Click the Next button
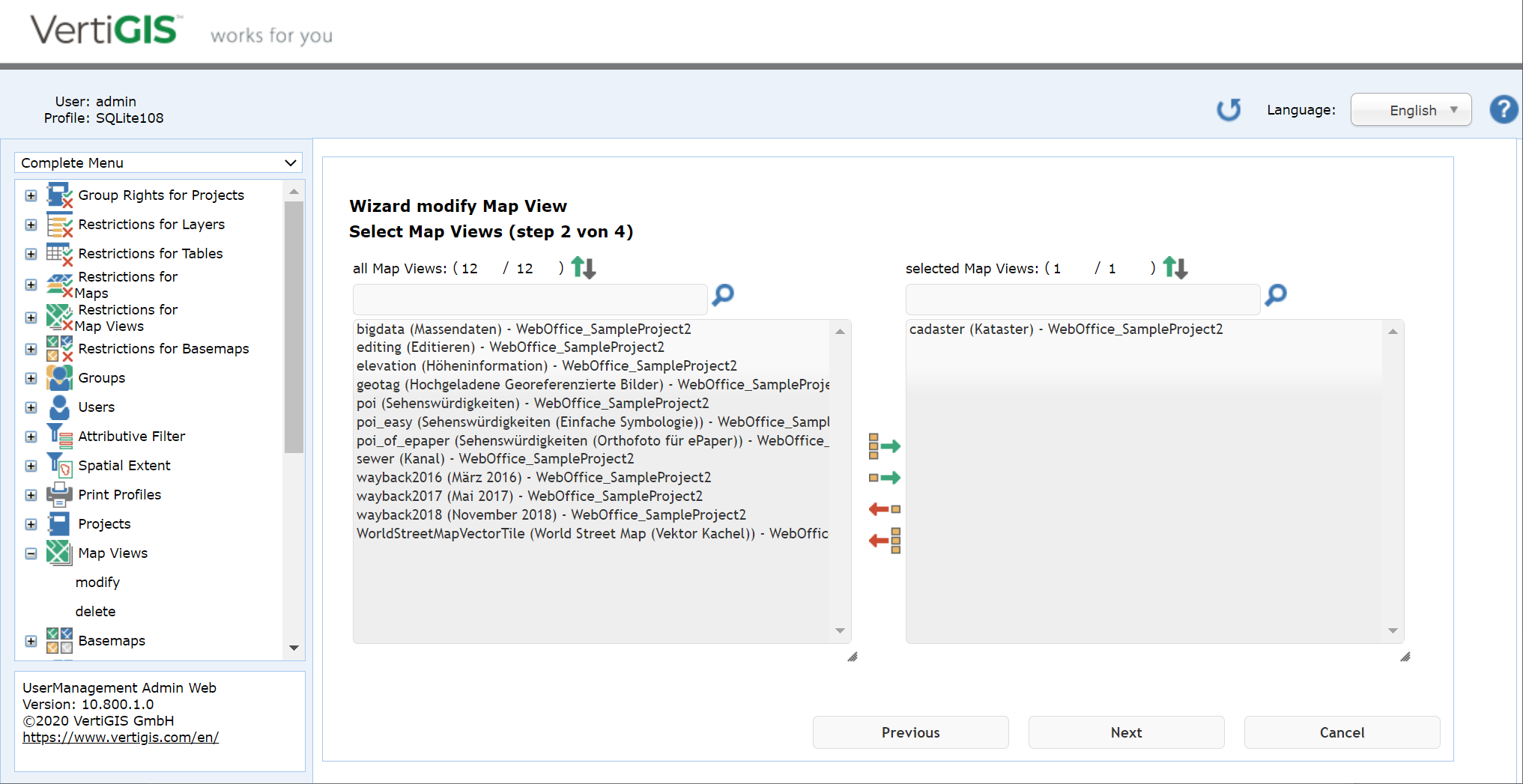Screen dimensions: 1523x784 point(1126,732)
